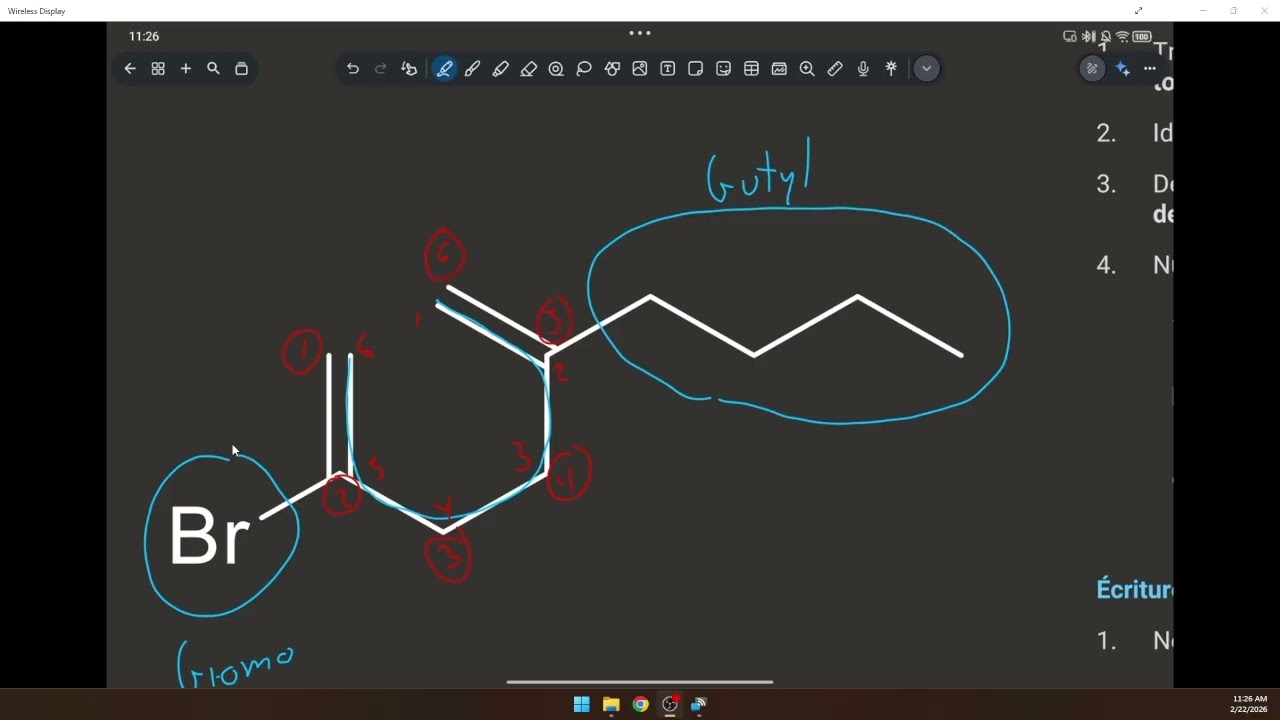The height and width of the screenshot is (720, 1280).
Task: Select the active Pen tool
Action: 445,69
